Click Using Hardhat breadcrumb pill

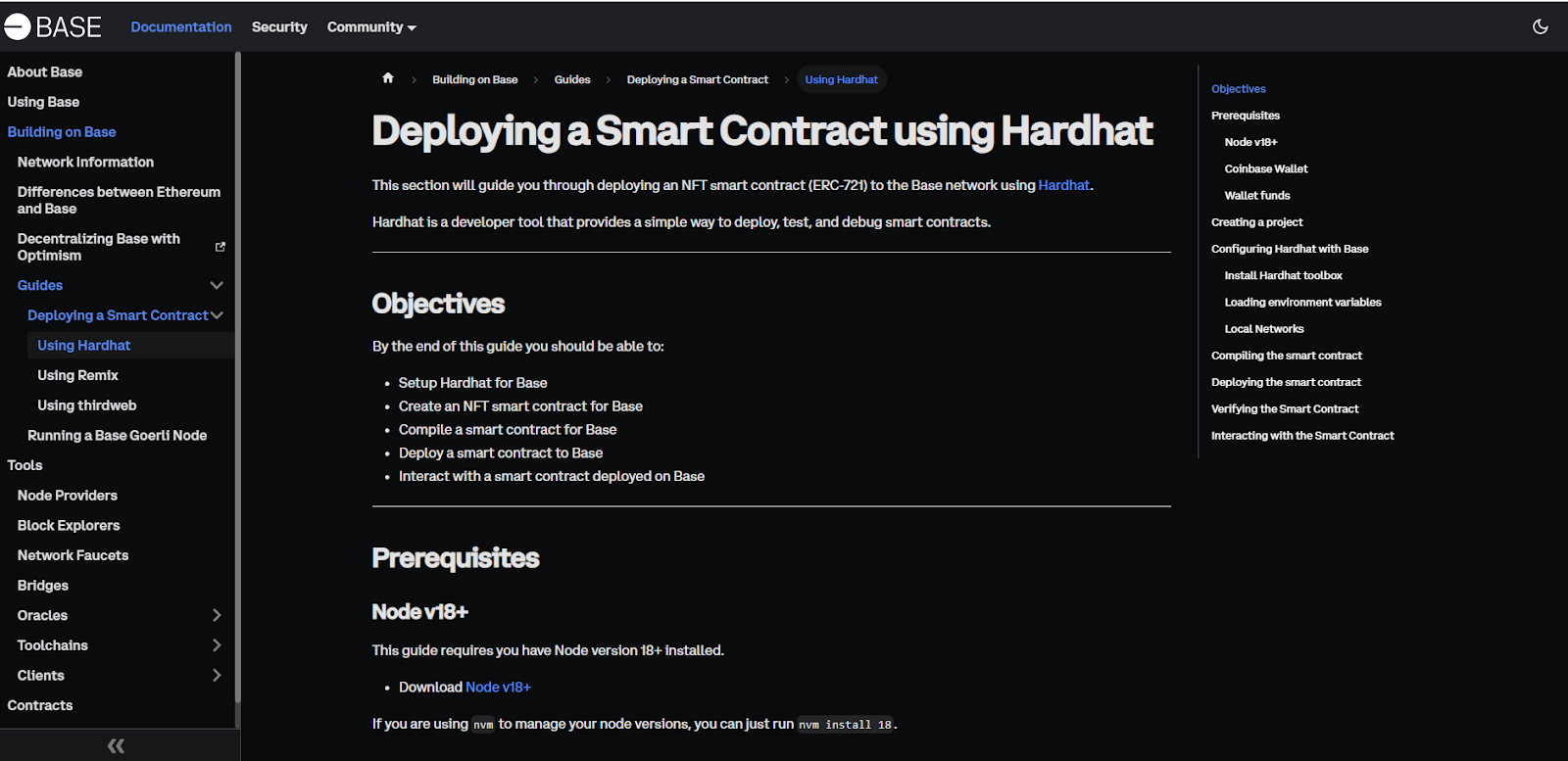point(841,79)
